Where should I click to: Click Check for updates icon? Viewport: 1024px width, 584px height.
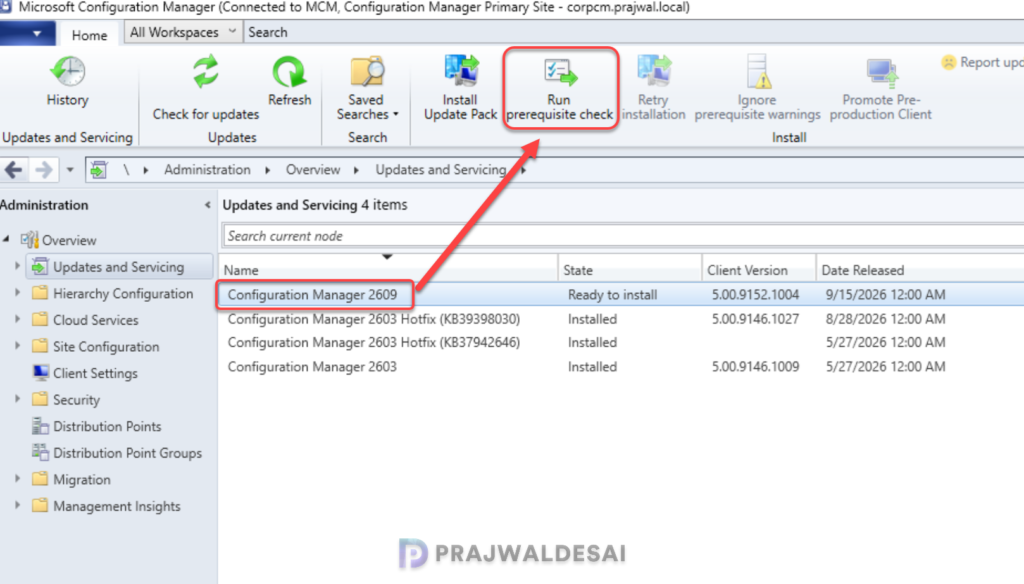click(206, 72)
